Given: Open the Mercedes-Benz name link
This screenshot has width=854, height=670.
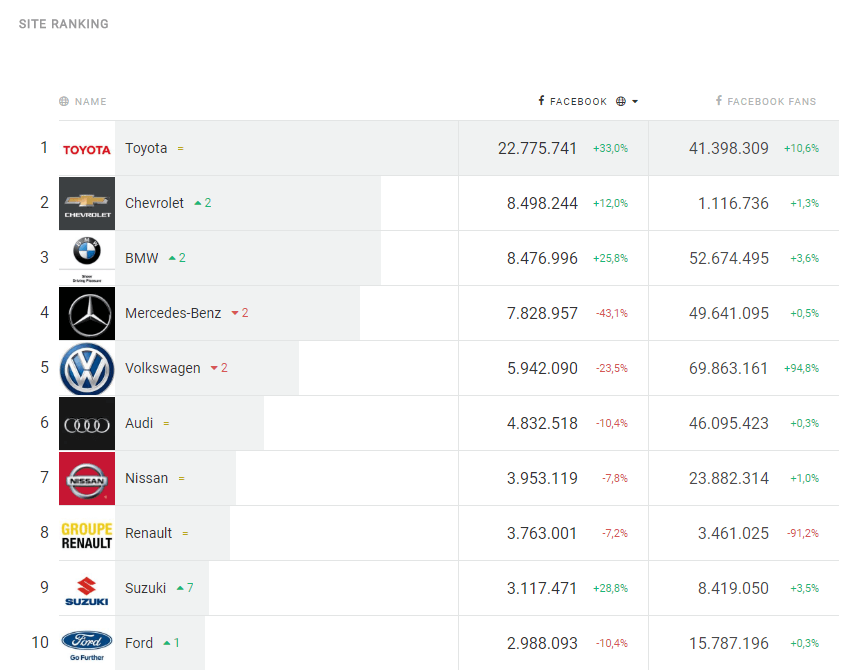Looking at the screenshot, I should tap(173, 313).
